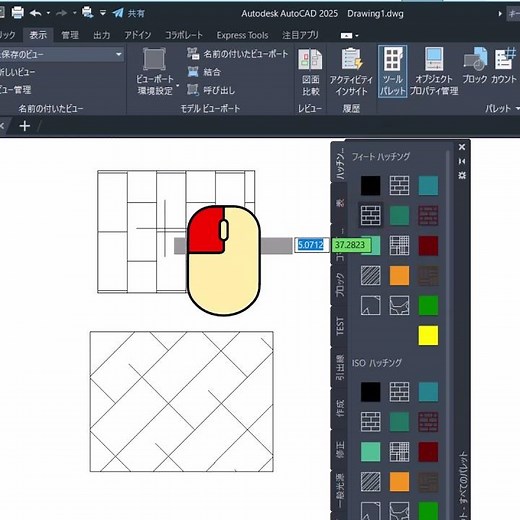Select the teal swatch under フィート ハッチング heading
Viewport: 520px width, 520px height.
[428, 185]
